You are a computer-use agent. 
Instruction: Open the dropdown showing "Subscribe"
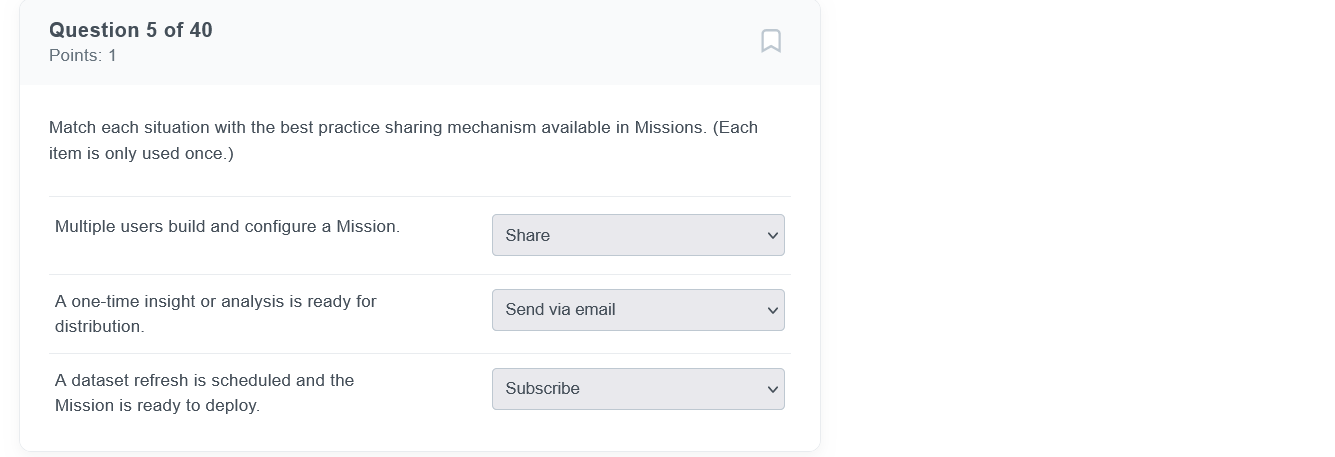[637, 389]
